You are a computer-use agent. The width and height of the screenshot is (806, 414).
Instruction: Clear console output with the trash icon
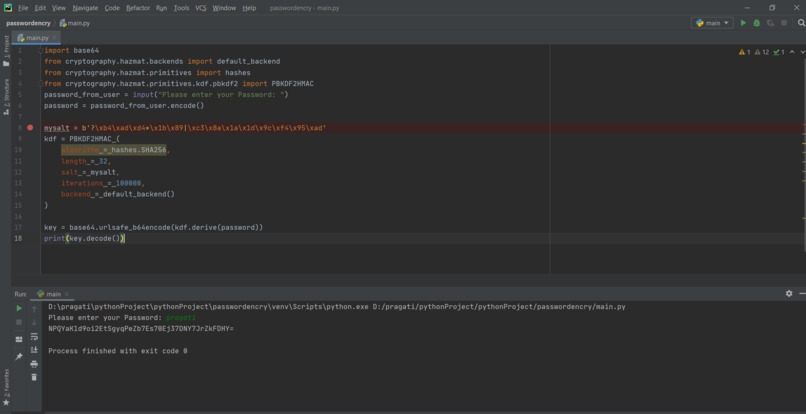(x=34, y=377)
